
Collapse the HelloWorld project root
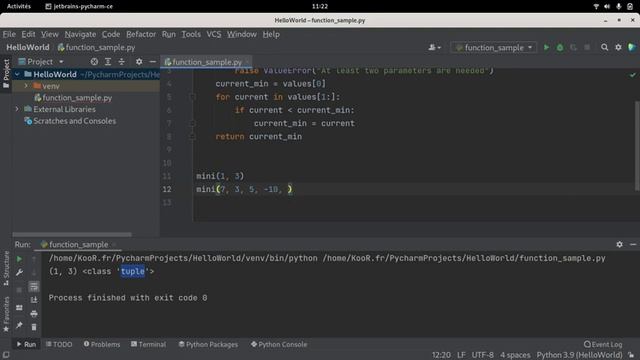pos(17,74)
